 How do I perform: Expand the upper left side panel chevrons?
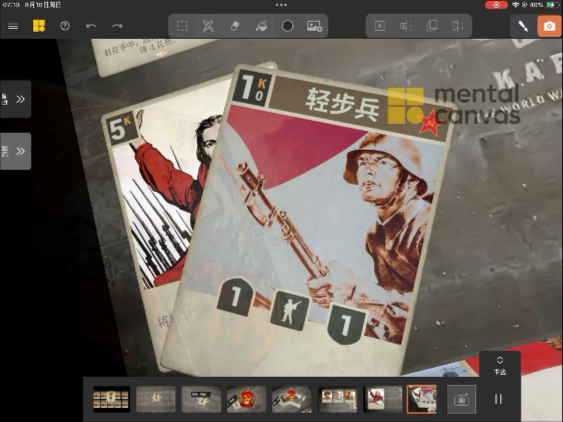(x=15, y=99)
